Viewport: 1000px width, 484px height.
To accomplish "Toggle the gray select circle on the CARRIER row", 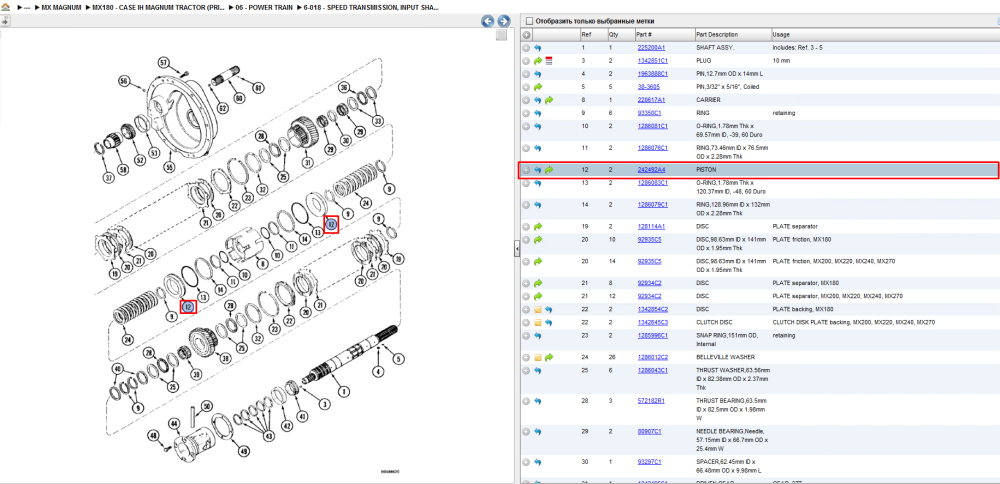I will [526, 100].
